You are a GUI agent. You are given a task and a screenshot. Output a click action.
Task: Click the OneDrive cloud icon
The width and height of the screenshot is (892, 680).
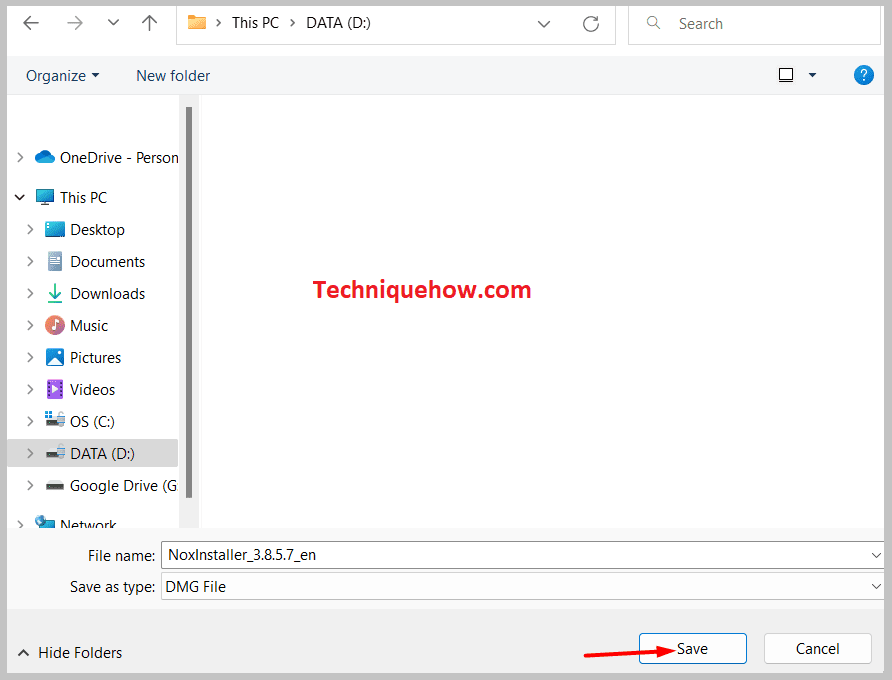(x=45, y=156)
